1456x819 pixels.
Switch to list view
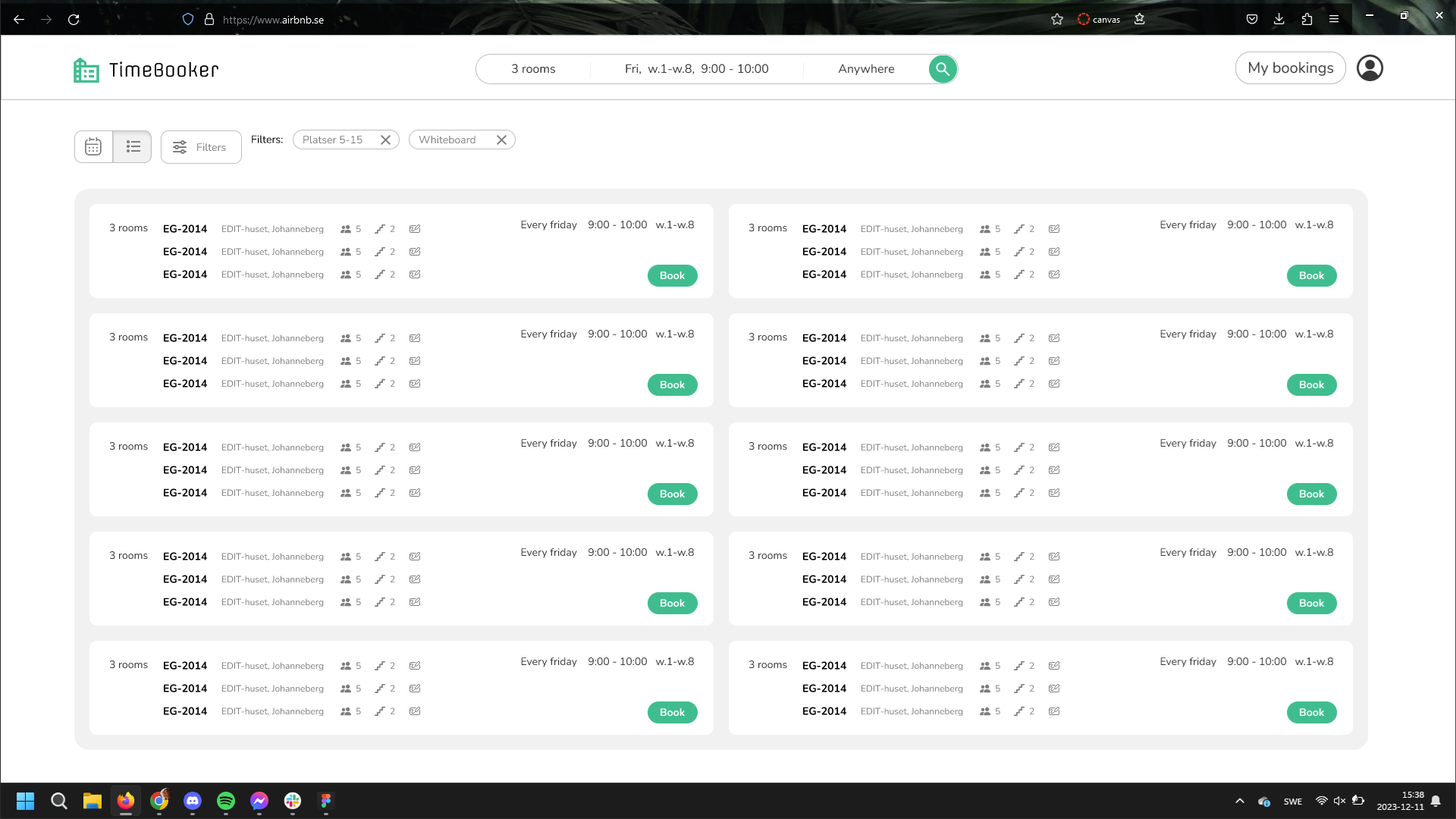[133, 146]
